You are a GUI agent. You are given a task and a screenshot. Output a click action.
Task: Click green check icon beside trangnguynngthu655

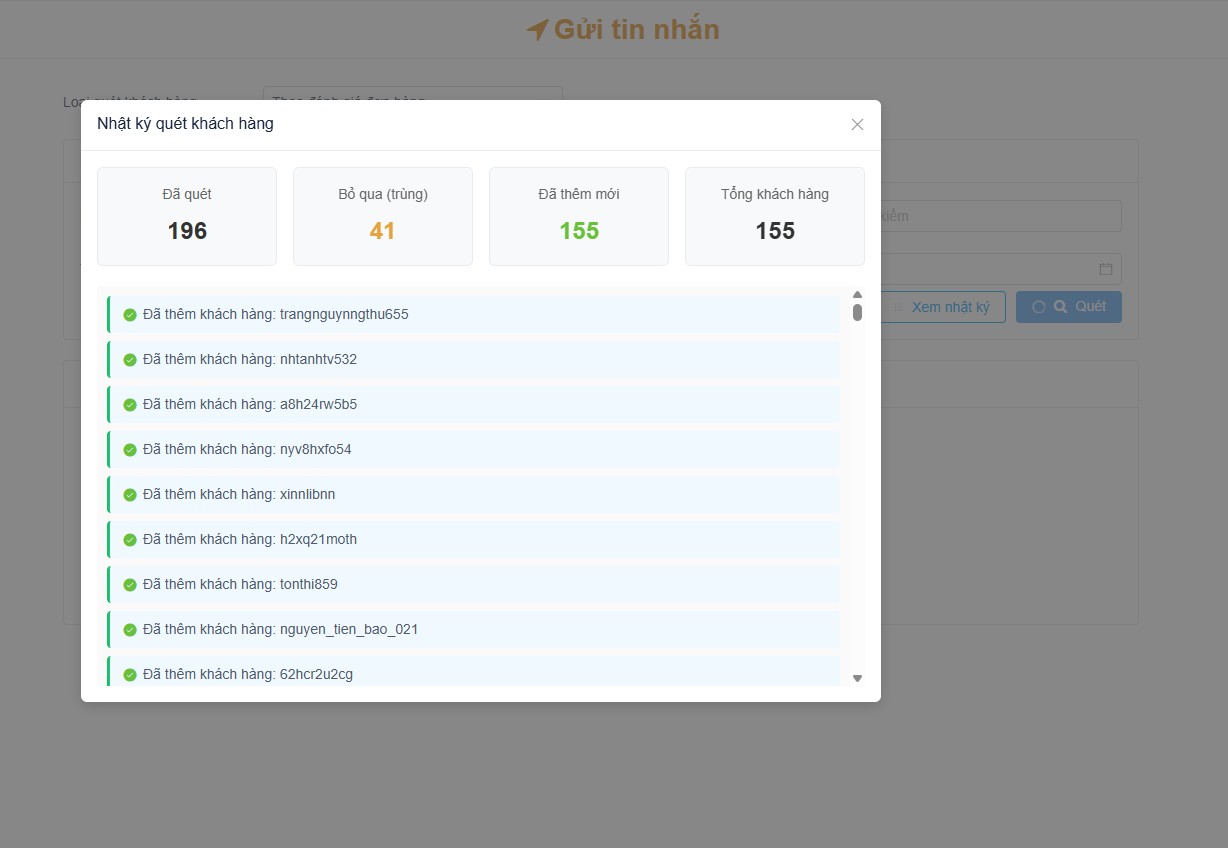(x=130, y=315)
